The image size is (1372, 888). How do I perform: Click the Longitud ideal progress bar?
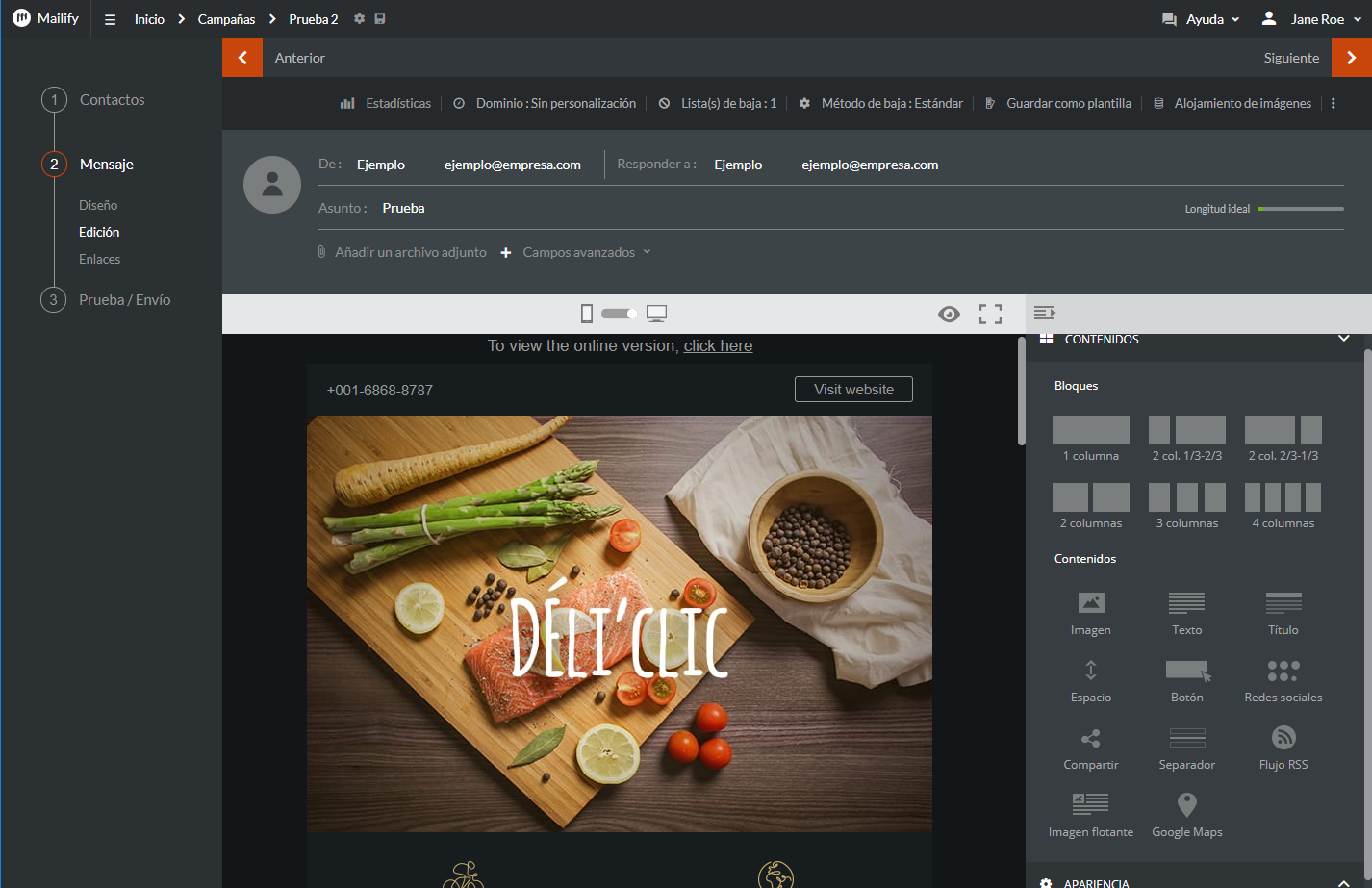pyautogui.click(x=1301, y=209)
